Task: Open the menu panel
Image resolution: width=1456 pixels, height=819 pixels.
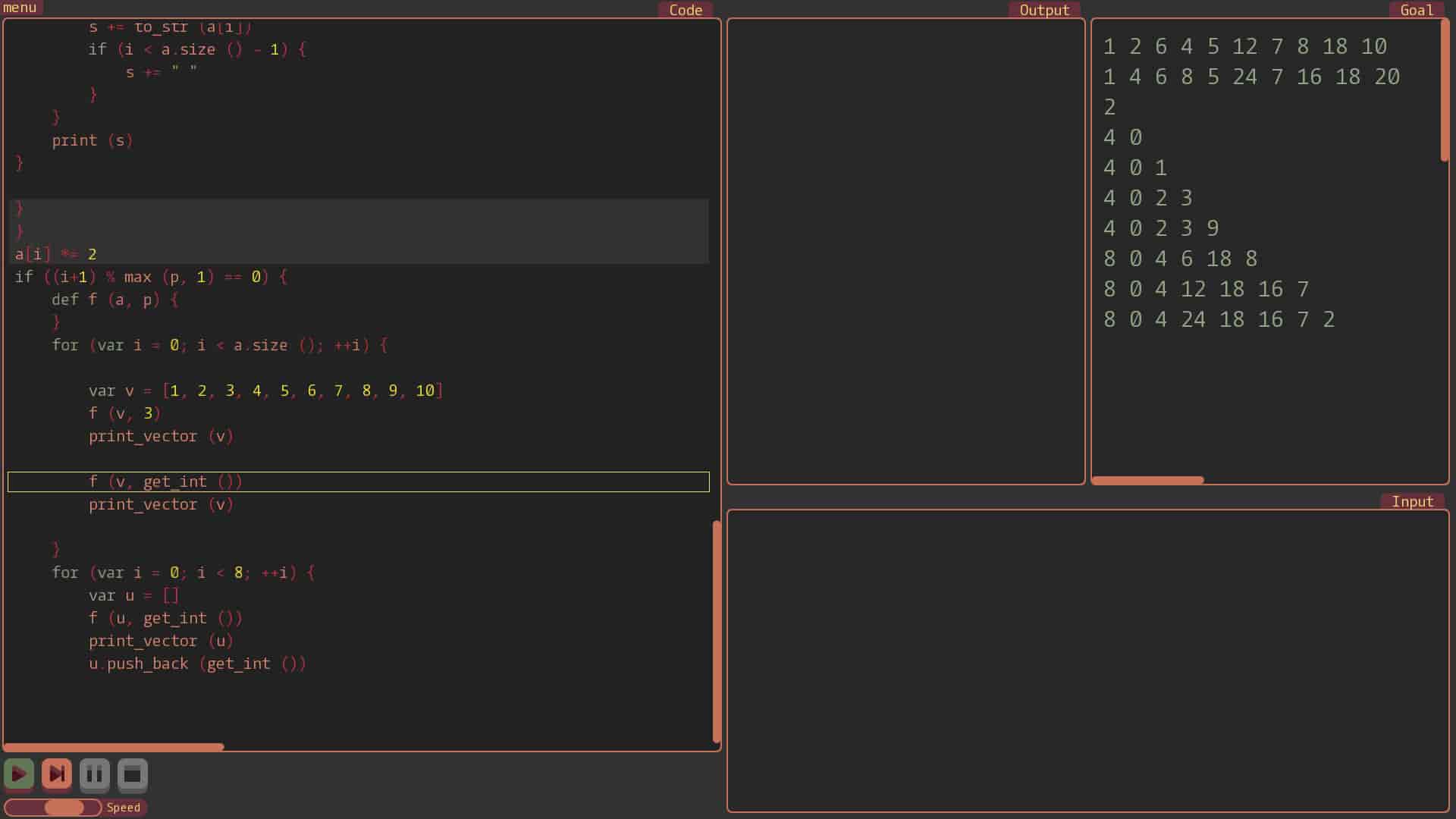Action: click(20, 8)
